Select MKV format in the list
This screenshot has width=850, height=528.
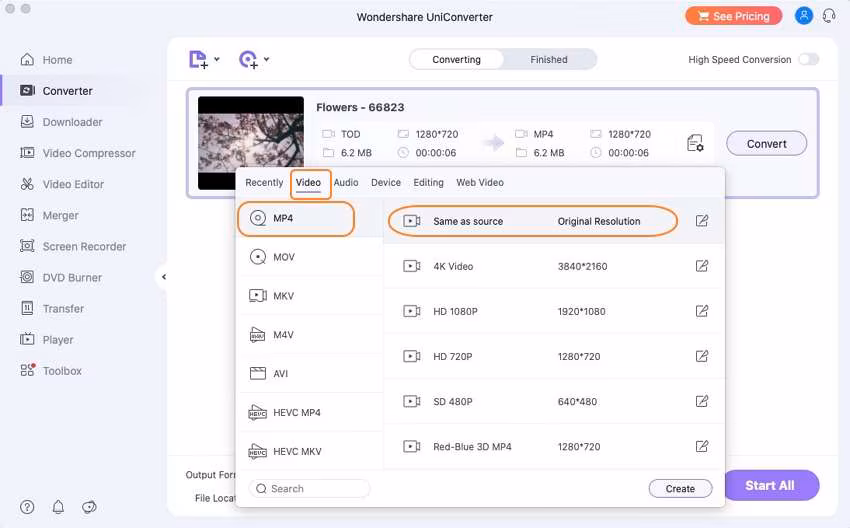pos(310,296)
